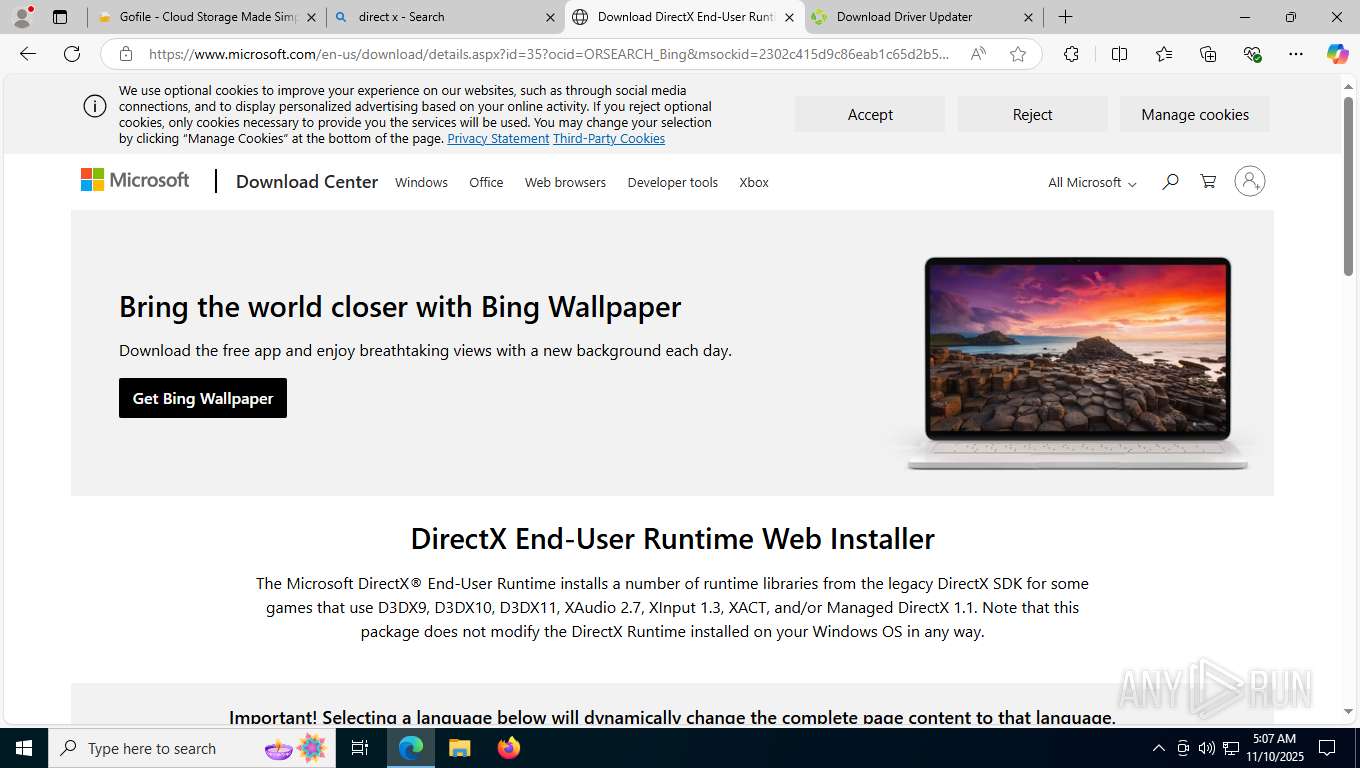
Task: Click the laptop wallpaper image
Action: tap(1078, 362)
